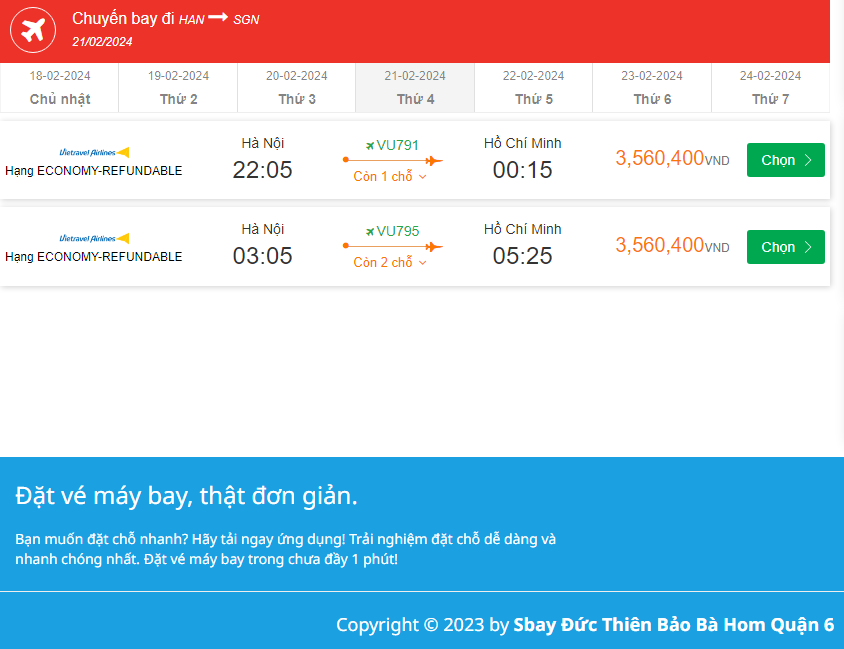Expand 'Còn 2 chỗ' seat details

[x=390, y=263]
